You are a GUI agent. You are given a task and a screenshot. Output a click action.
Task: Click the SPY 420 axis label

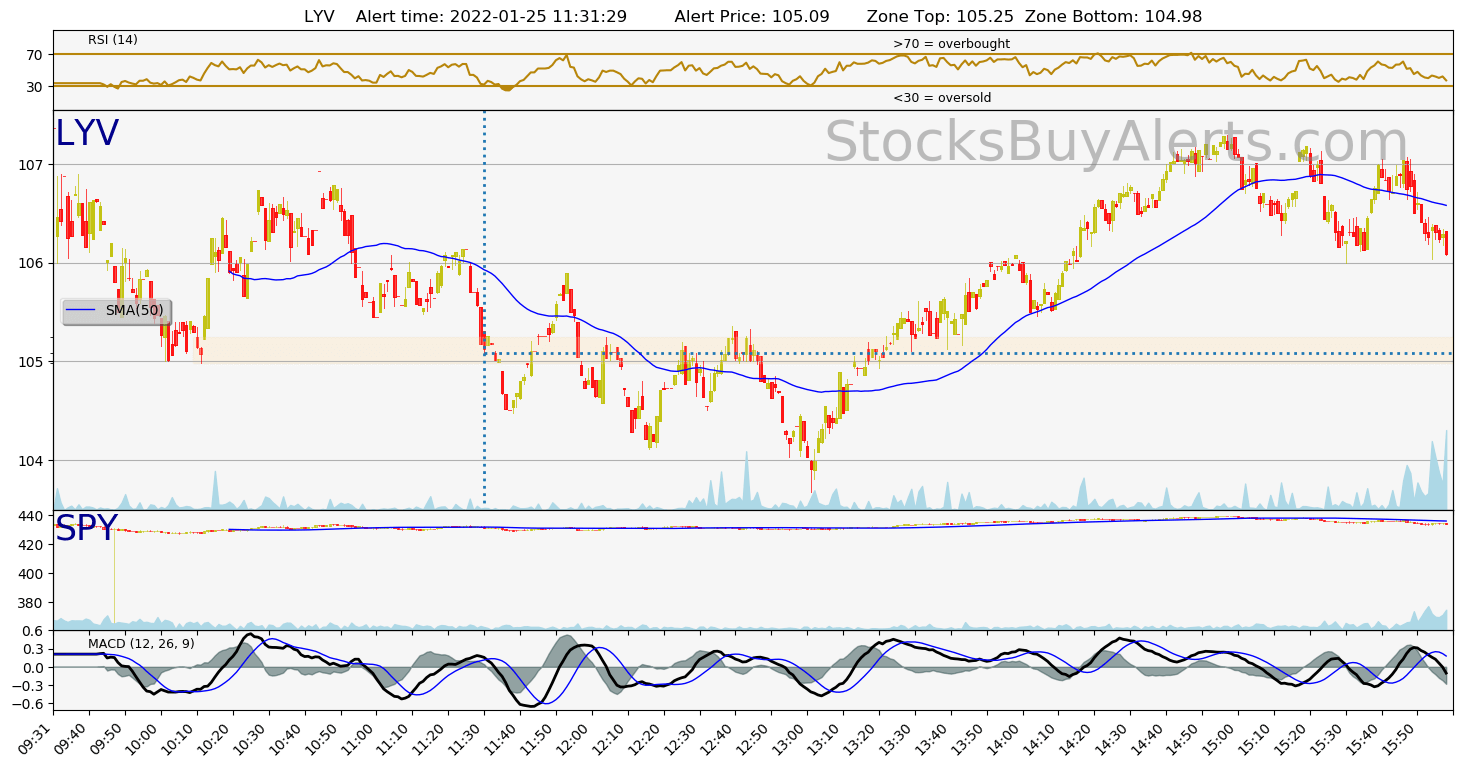coord(32,545)
